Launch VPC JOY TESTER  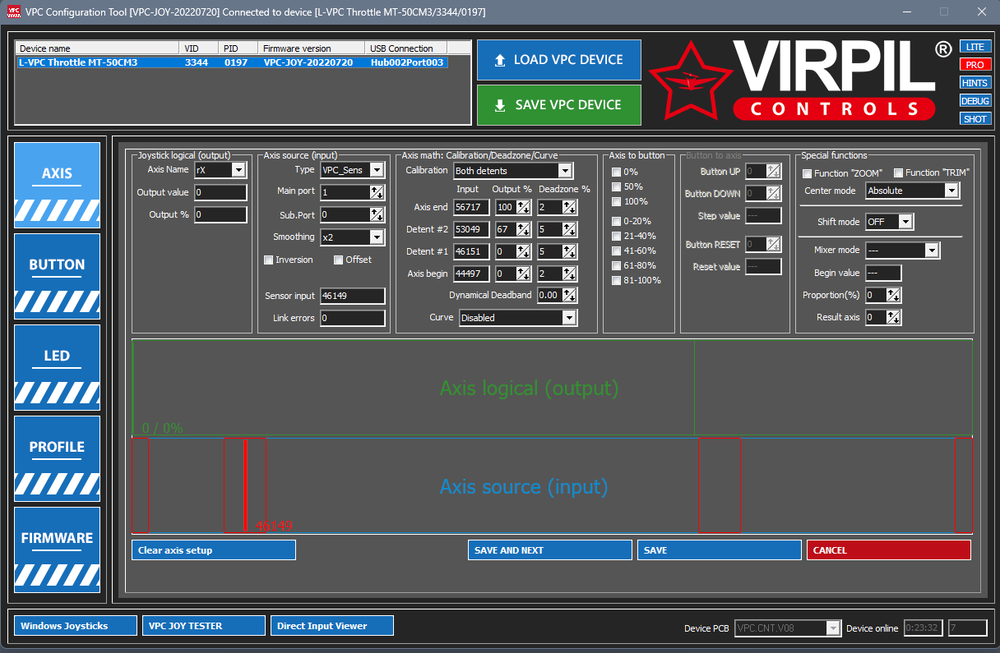pos(203,626)
